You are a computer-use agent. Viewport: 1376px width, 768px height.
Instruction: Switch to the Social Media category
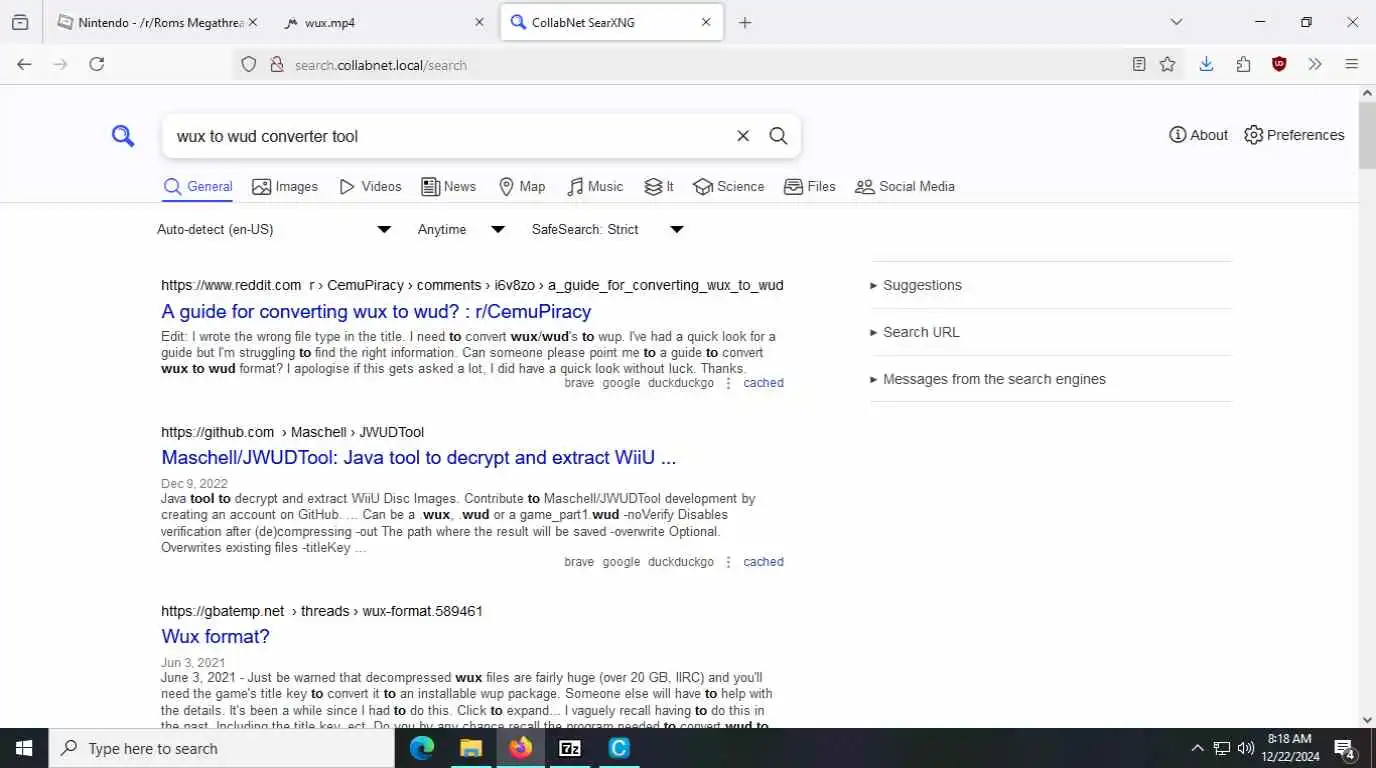[x=905, y=187]
